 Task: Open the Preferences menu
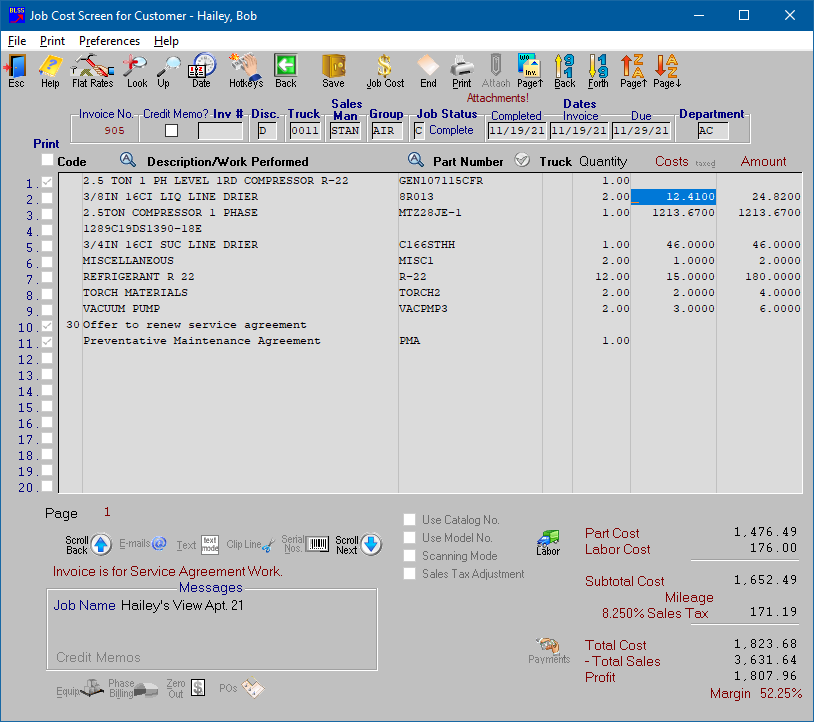[108, 41]
